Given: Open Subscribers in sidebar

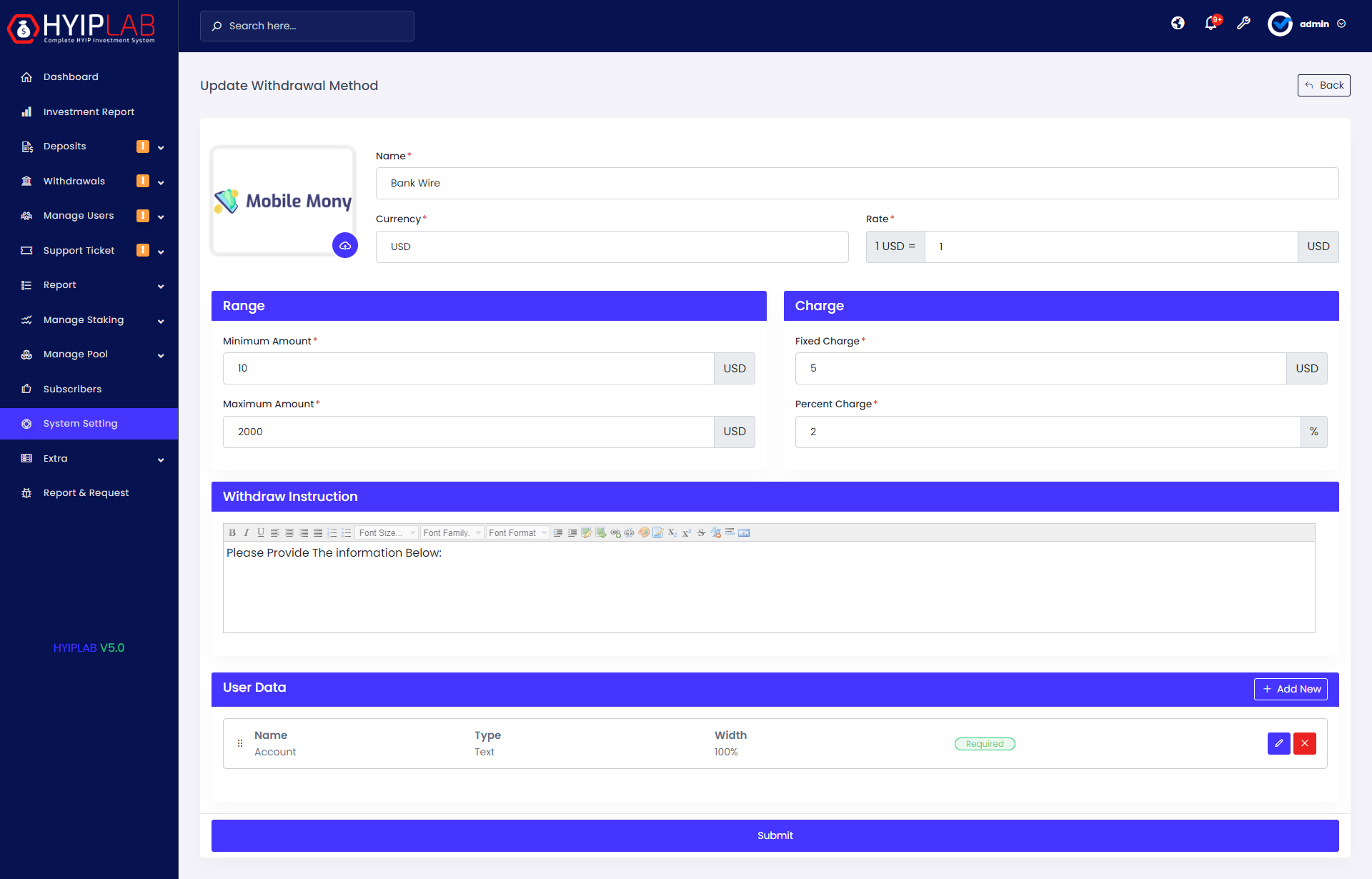Looking at the screenshot, I should pos(89,389).
